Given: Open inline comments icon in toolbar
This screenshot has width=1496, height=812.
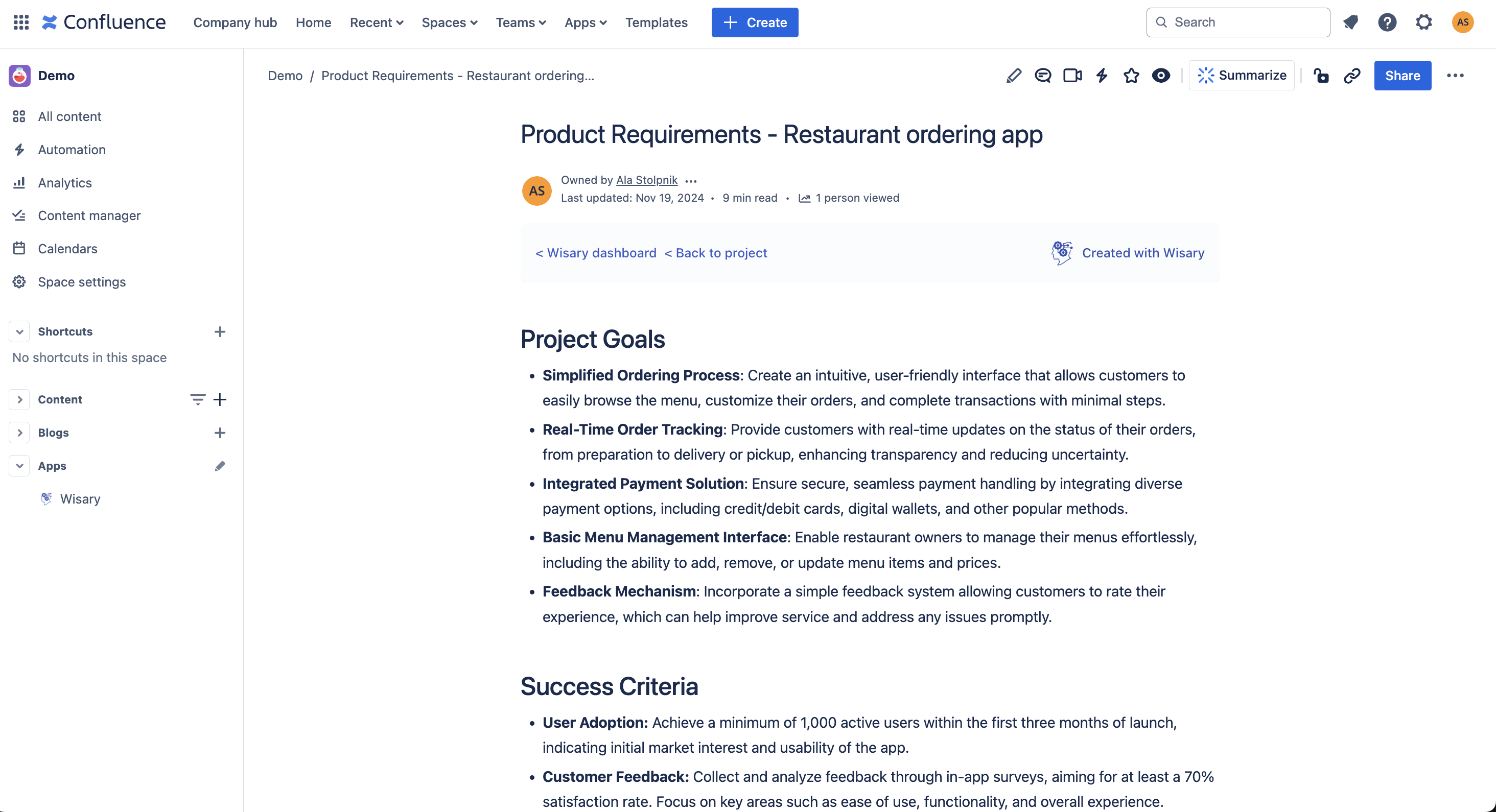Looking at the screenshot, I should [1043, 76].
